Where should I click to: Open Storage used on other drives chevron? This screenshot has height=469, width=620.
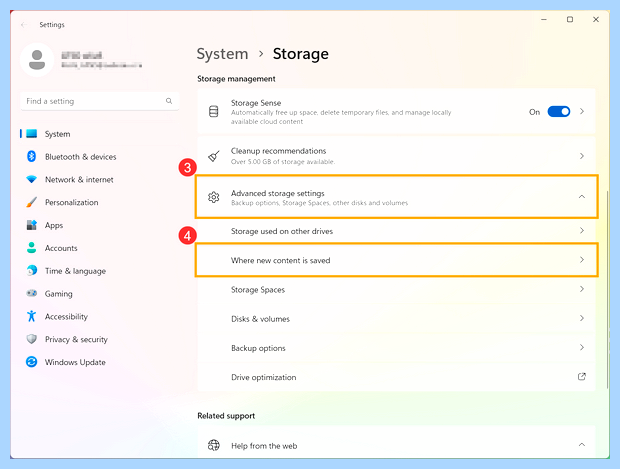(x=582, y=230)
